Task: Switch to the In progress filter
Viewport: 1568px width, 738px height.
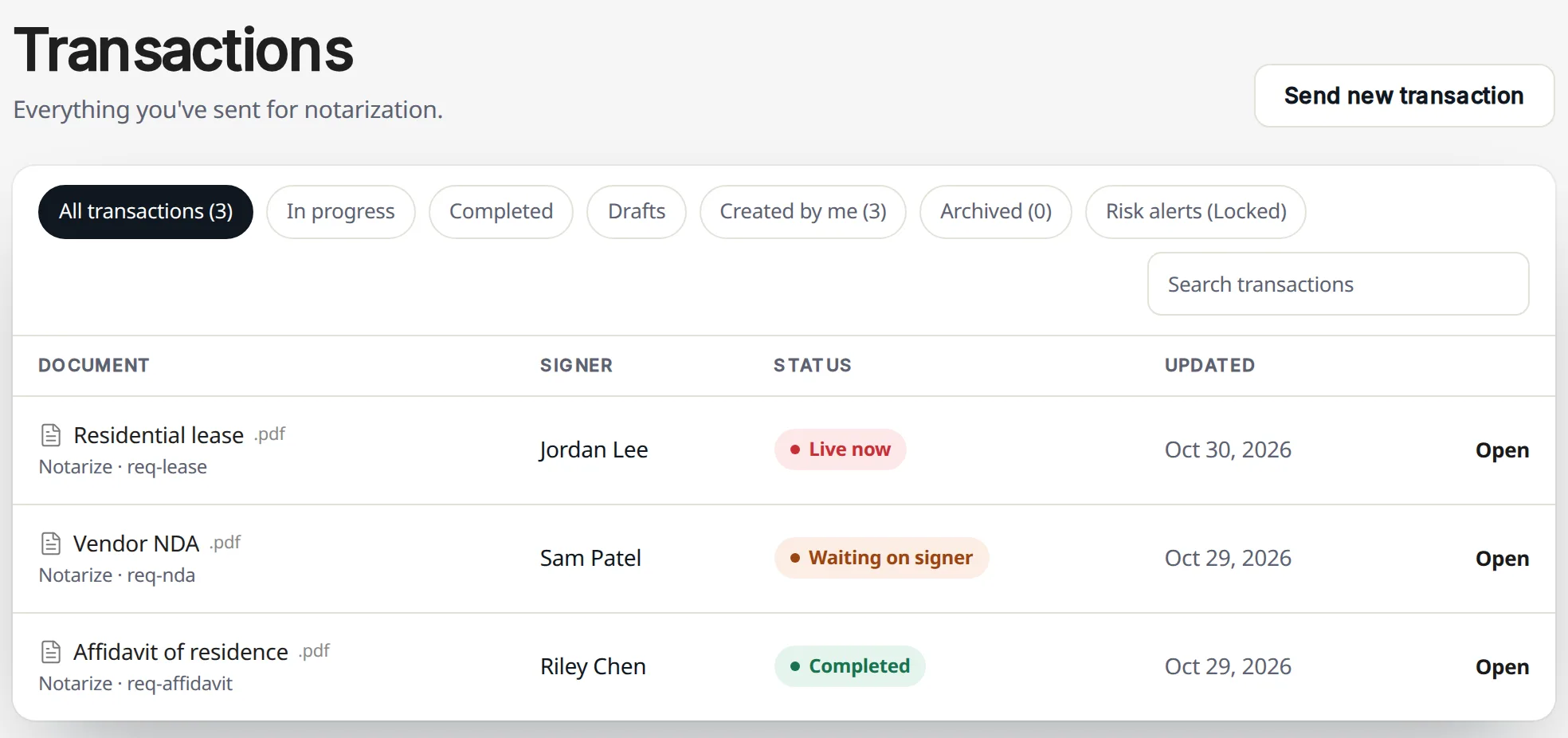Action: (x=341, y=212)
